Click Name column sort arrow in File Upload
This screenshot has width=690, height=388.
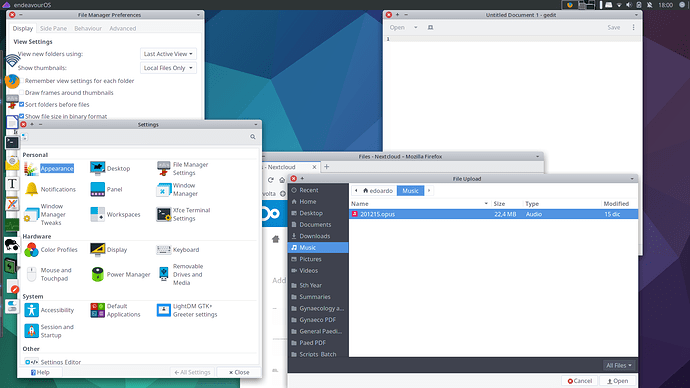[486, 204]
